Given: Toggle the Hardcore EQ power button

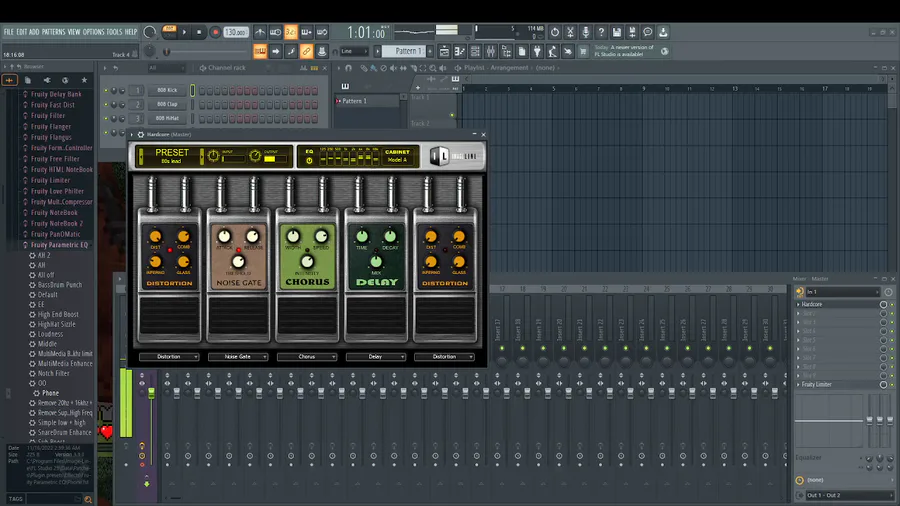Looking at the screenshot, I should pyautogui.click(x=309, y=161).
